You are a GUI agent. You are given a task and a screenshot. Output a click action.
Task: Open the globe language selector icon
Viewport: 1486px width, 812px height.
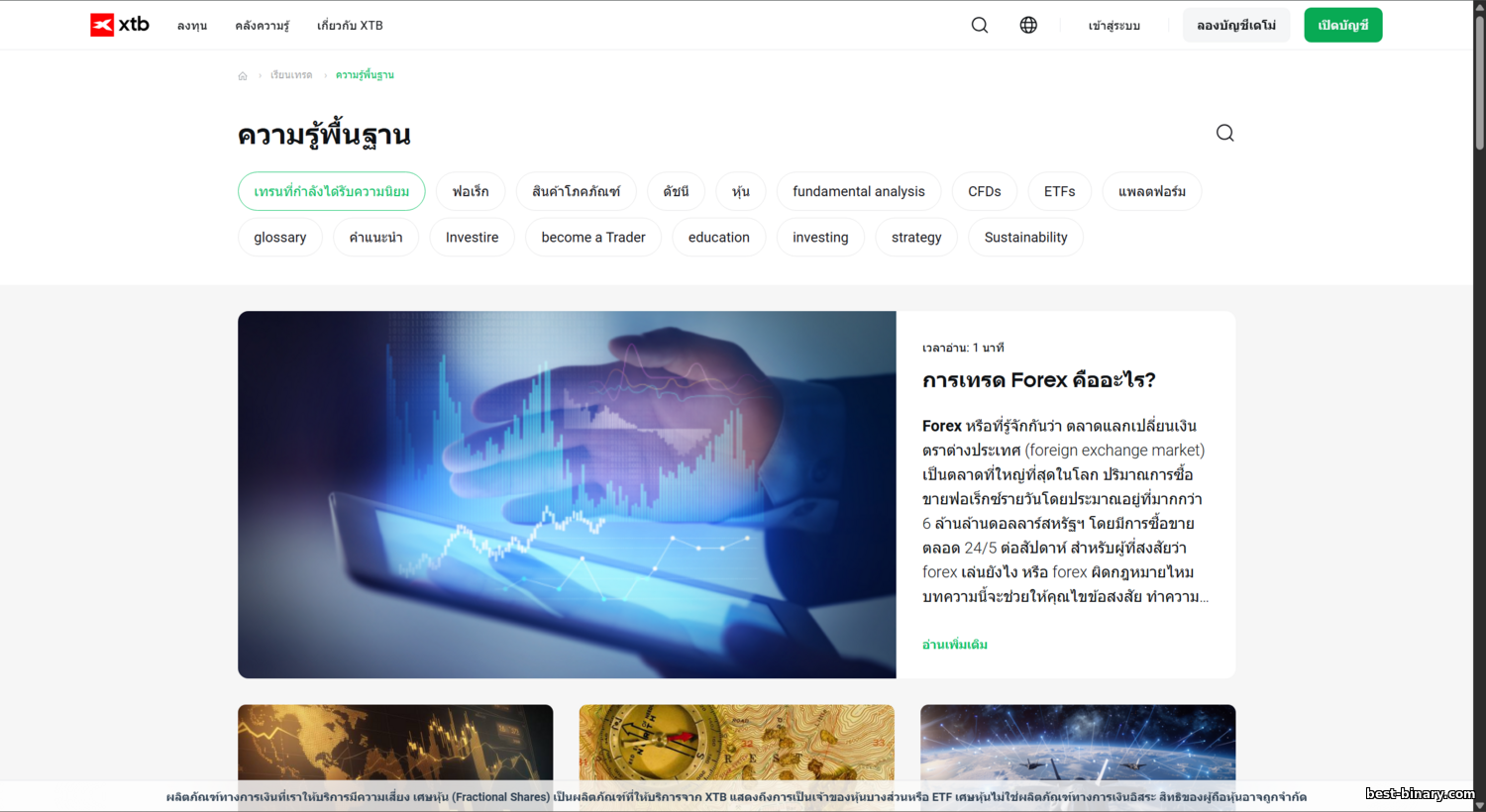tap(1028, 25)
